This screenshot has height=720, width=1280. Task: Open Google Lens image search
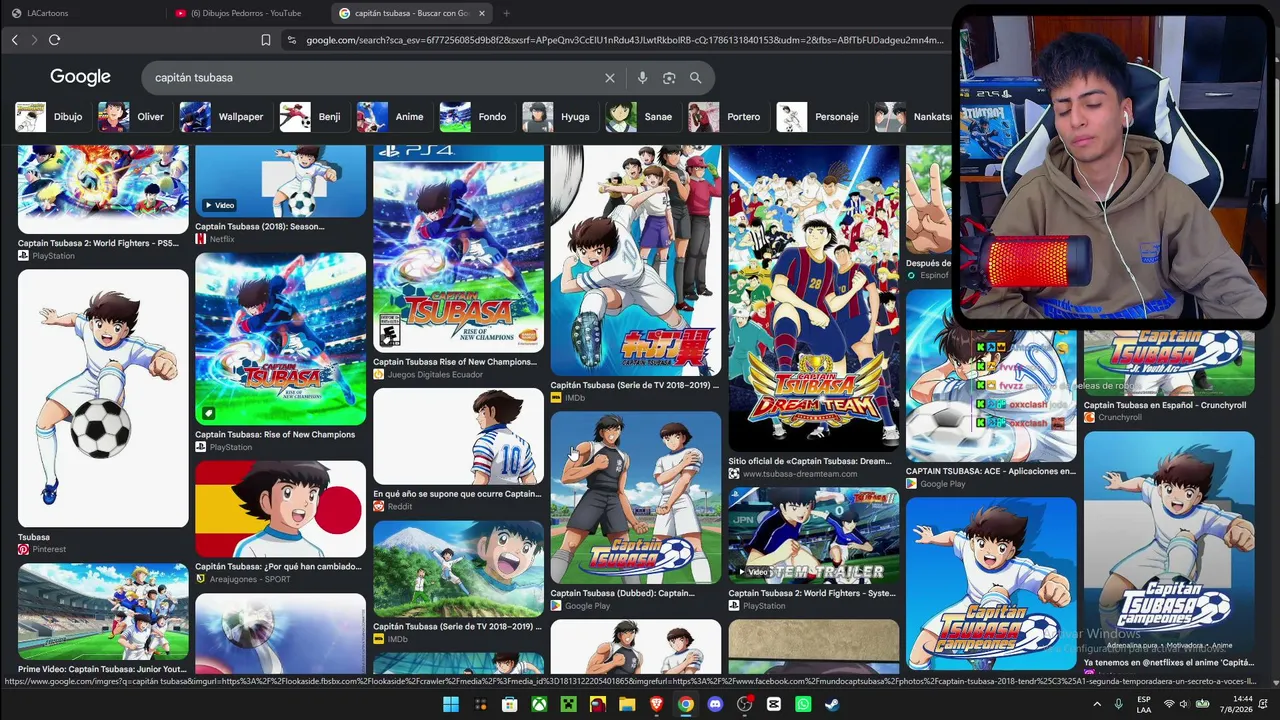click(669, 78)
